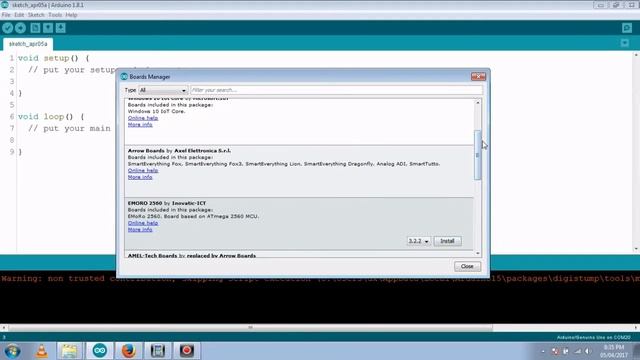Open the Serial Monitor icon
The image size is (640, 360).
point(627,28)
